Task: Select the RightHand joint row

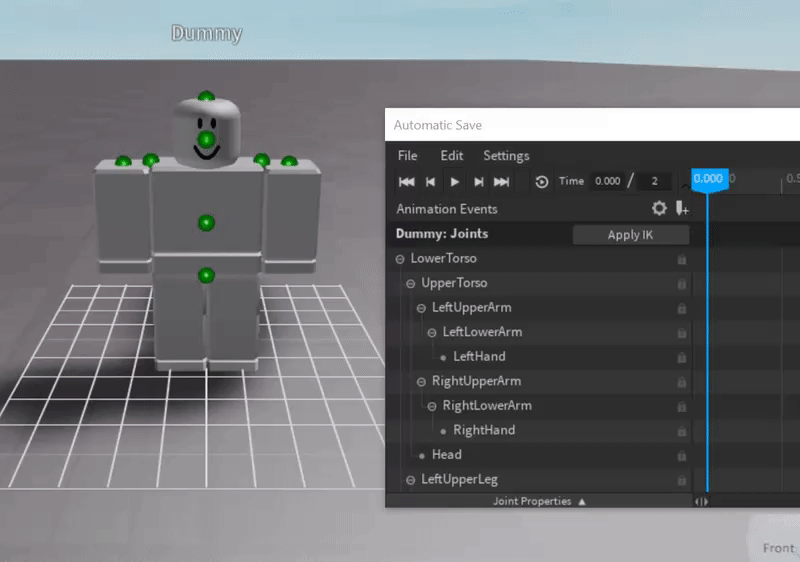Action: (x=539, y=430)
